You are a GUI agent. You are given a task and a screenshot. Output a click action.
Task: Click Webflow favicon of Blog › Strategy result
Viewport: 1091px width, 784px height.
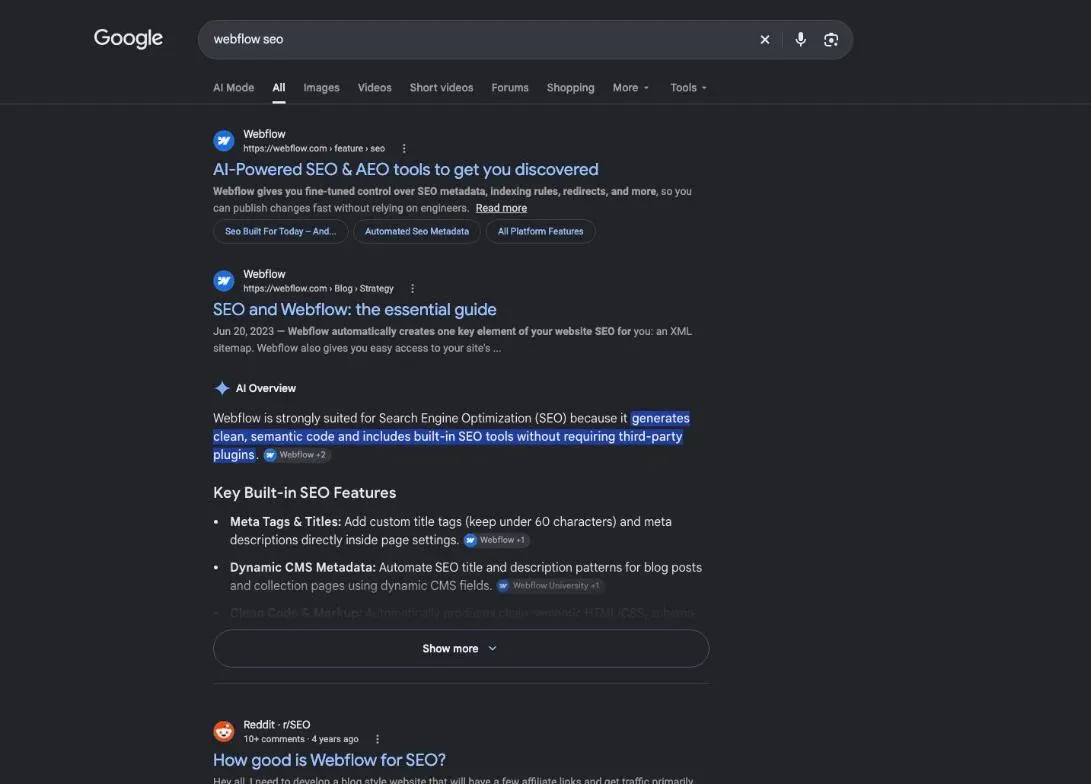pos(223,281)
